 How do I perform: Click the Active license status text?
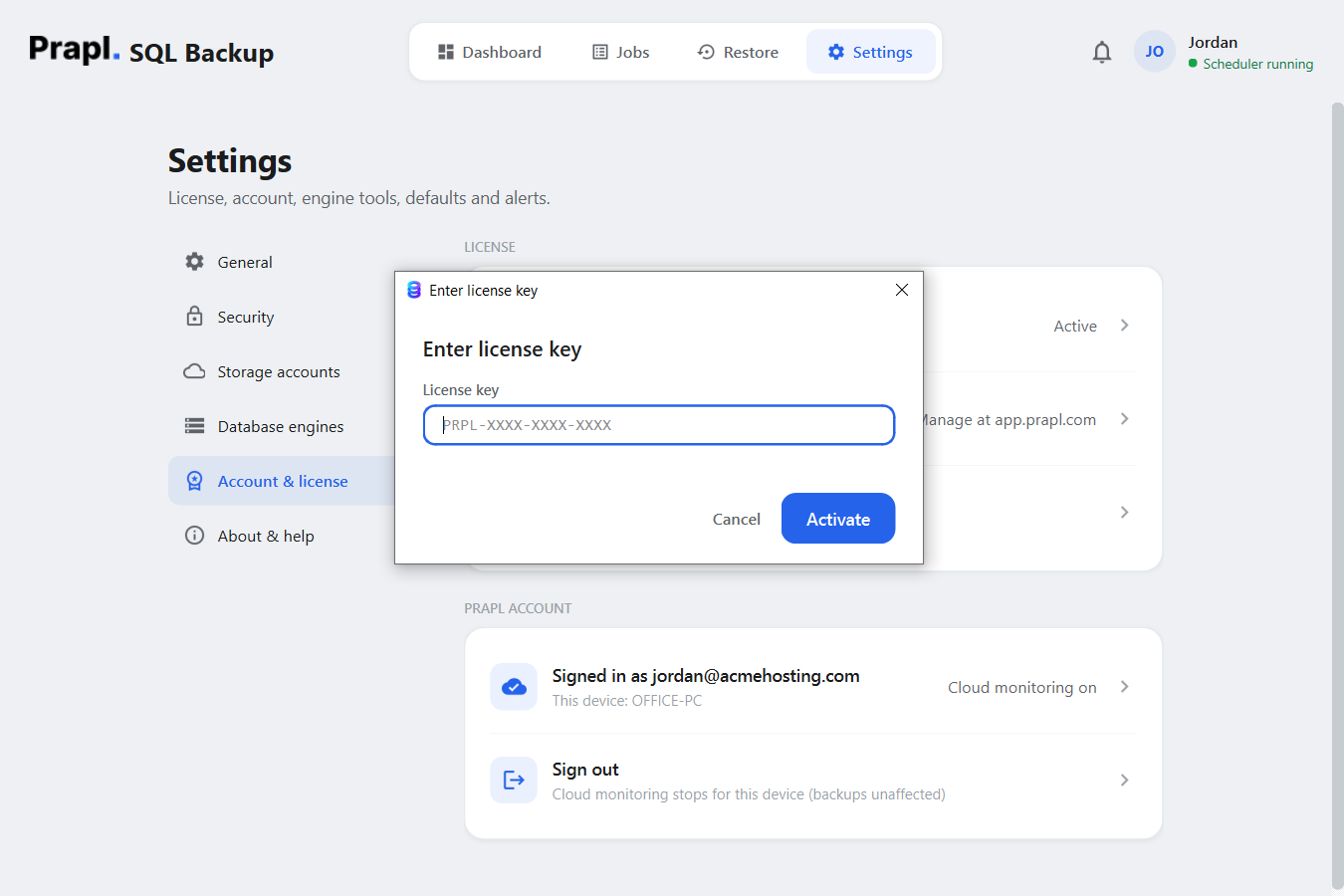(1075, 327)
